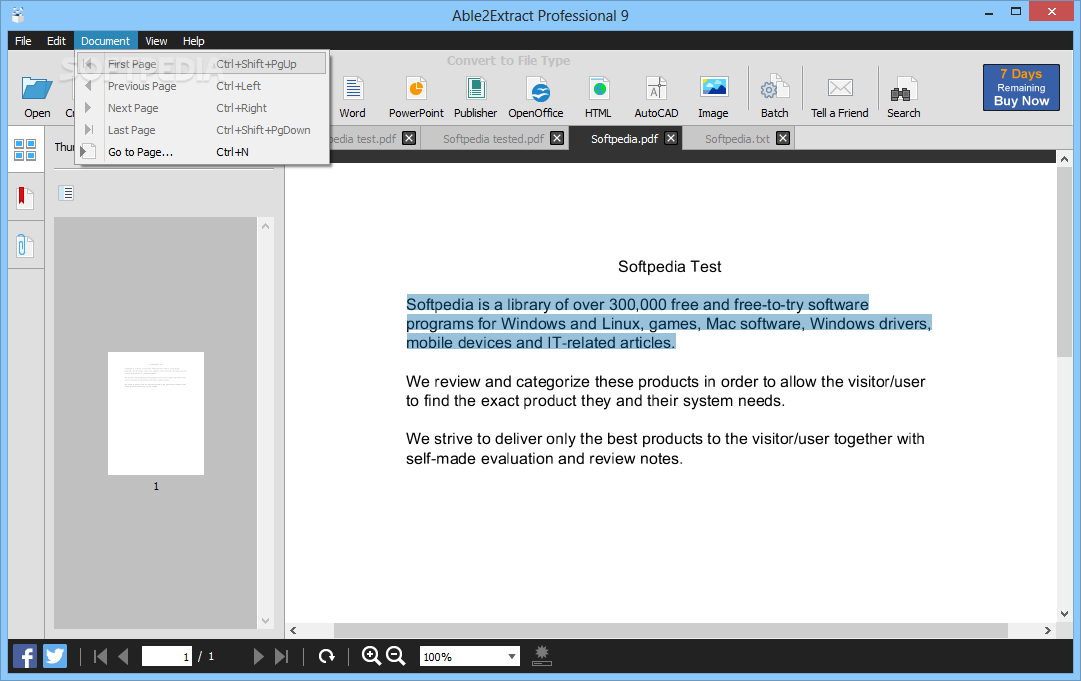Convert to AutoCAD format
Screen dimensions: 1081x681
(656, 96)
